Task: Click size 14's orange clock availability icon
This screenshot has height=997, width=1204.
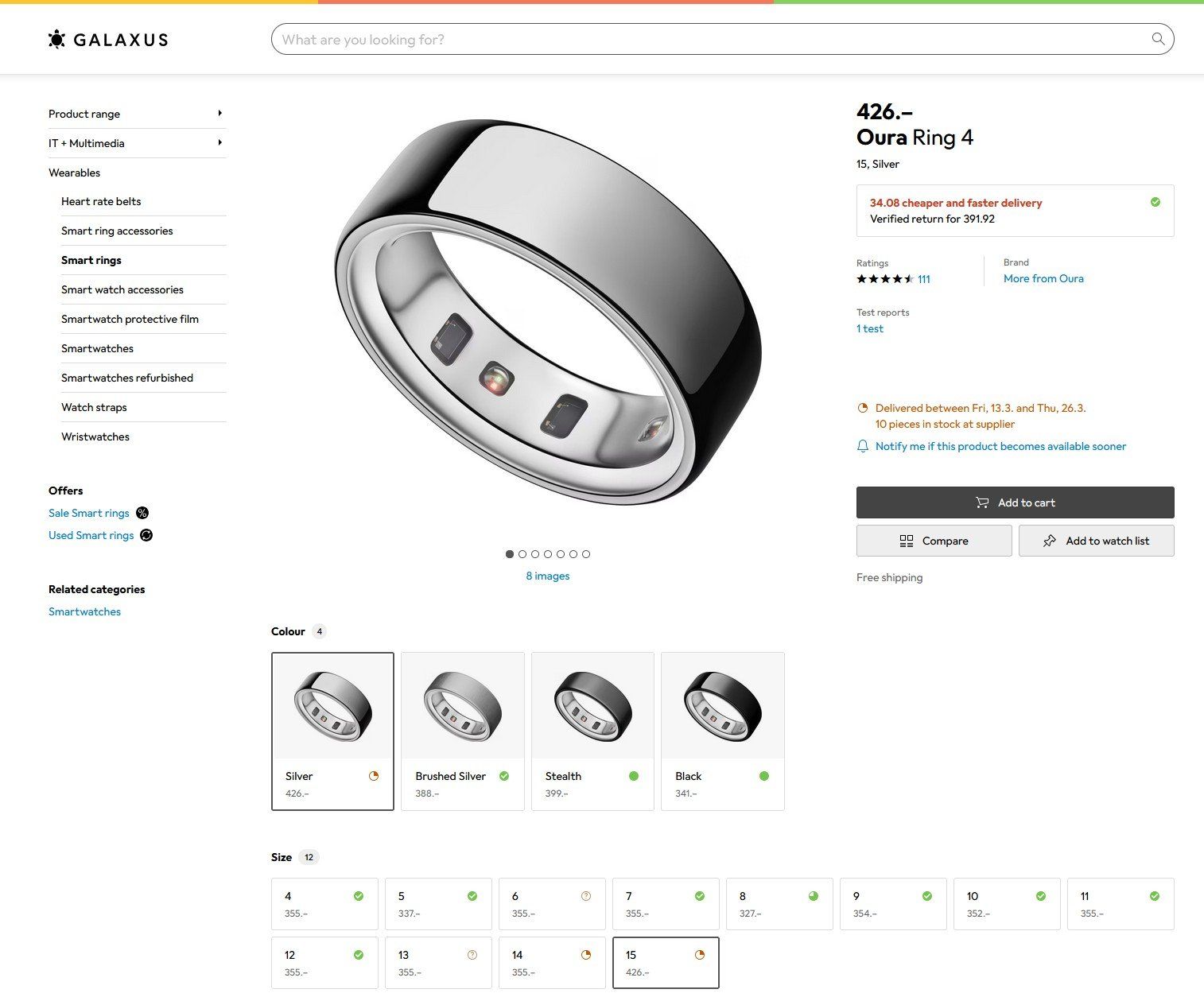Action: pos(586,955)
